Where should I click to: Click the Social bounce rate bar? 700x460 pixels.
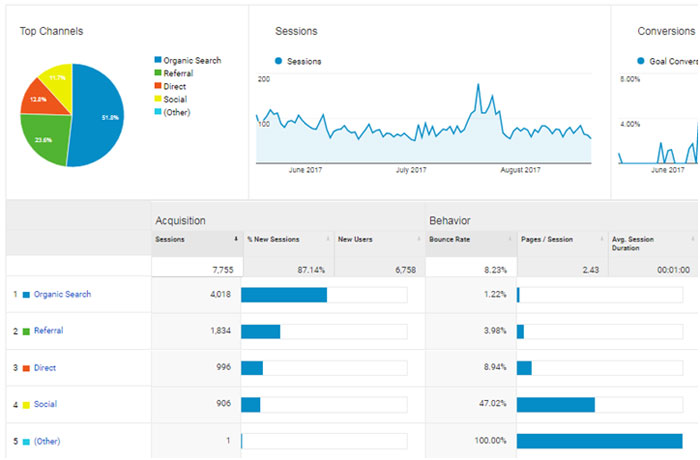(556, 405)
